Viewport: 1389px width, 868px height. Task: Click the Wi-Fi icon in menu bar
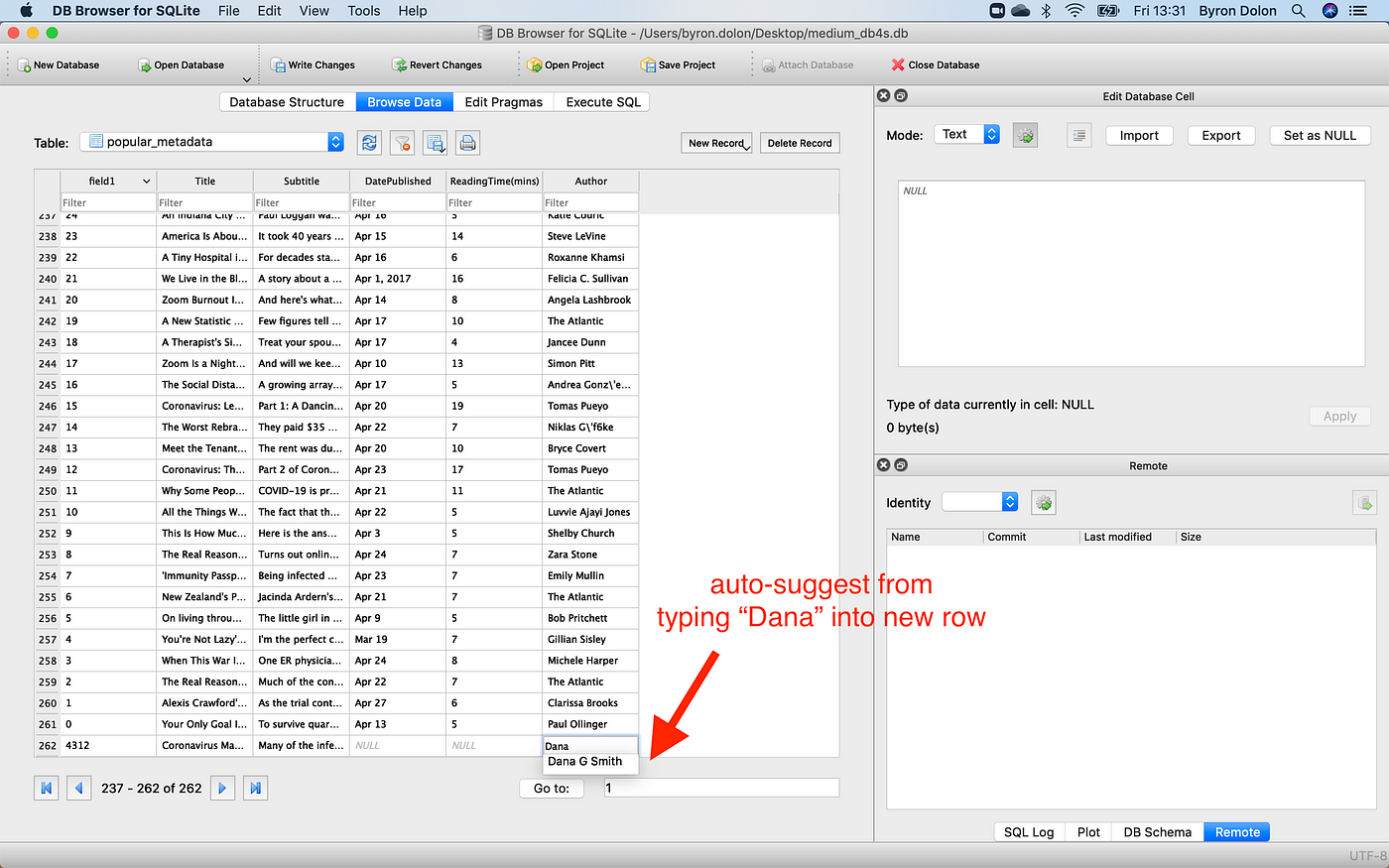[x=1074, y=11]
